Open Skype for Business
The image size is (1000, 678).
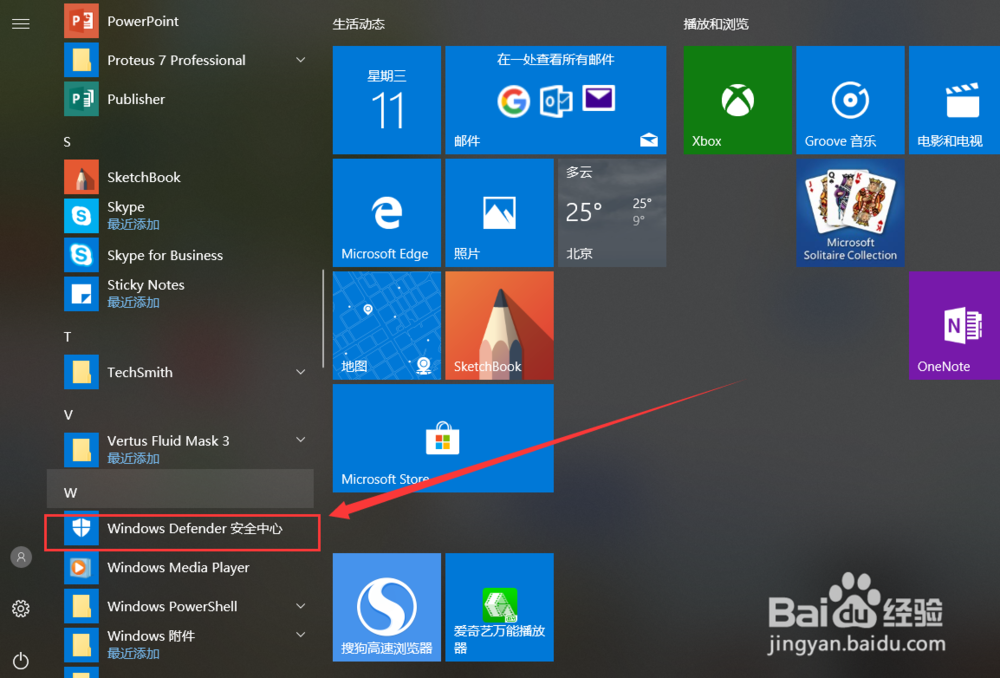(180, 255)
